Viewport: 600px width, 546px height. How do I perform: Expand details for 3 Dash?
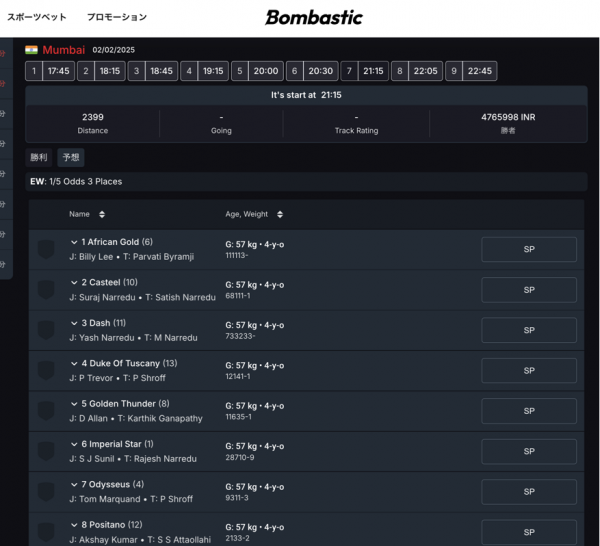coord(74,323)
